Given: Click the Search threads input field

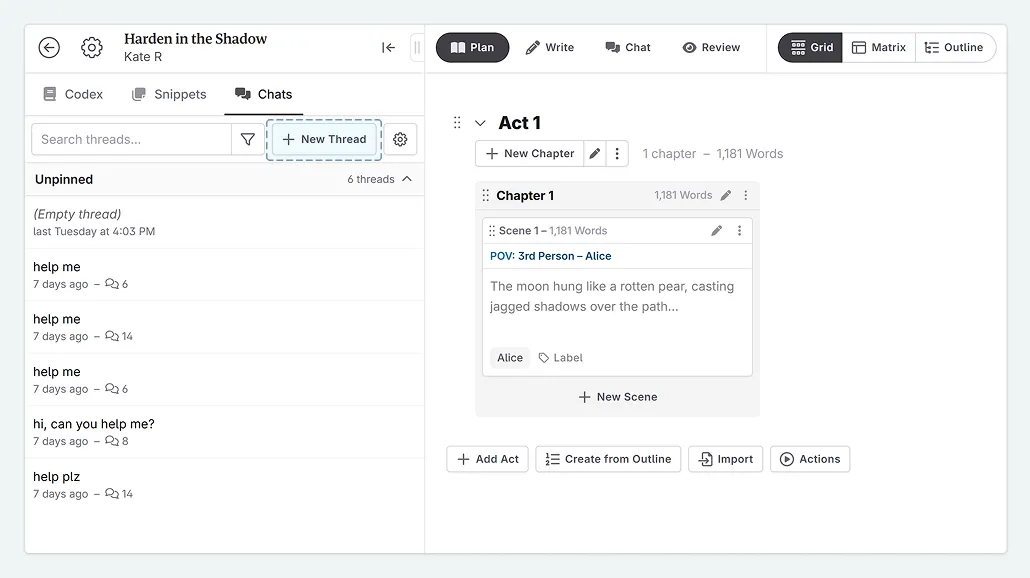Looking at the screenshot, I should (130, 139).
